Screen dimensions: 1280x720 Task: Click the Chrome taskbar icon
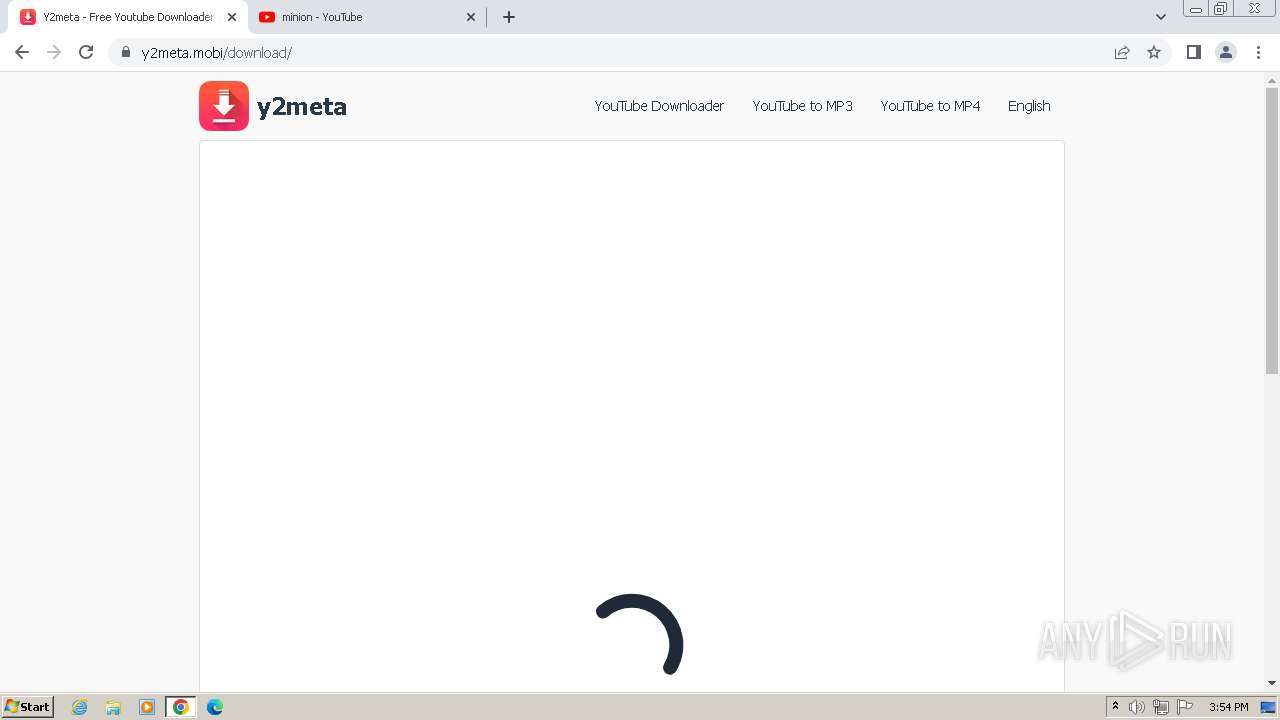tap(181, 707)
